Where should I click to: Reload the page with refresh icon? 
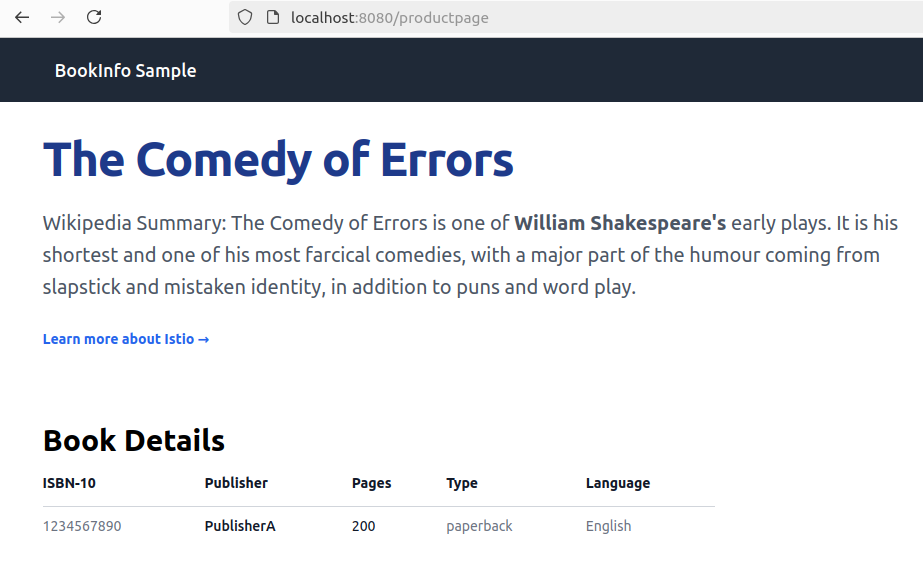94,18
